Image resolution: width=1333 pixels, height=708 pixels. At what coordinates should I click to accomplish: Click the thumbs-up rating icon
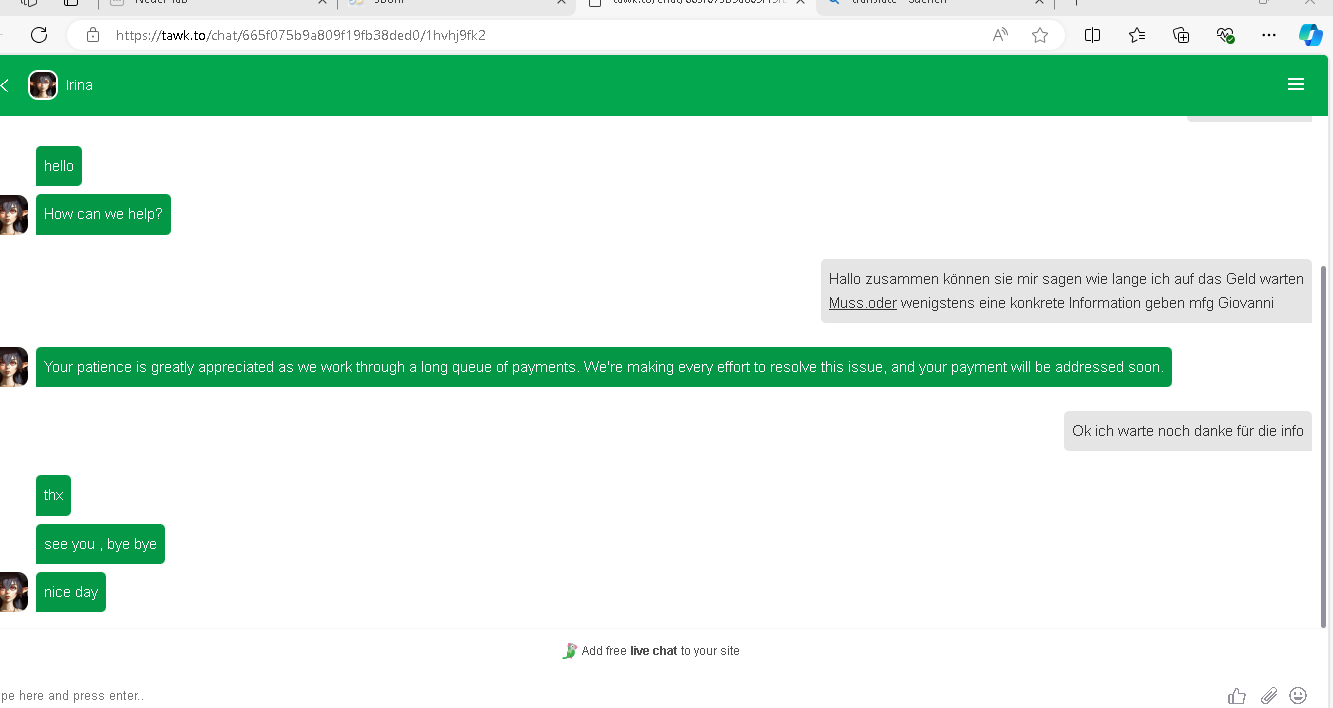tap(1237, 696)
